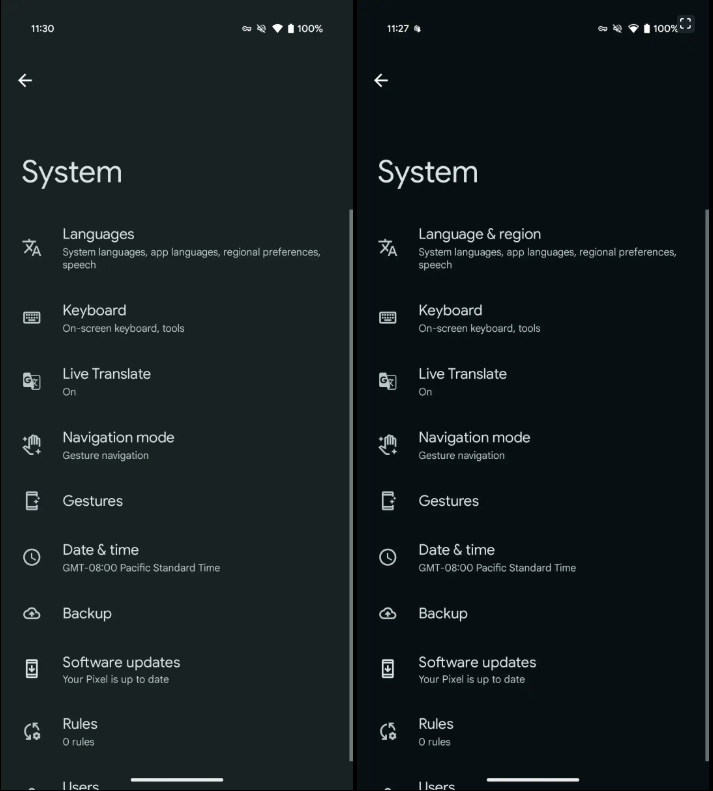Tap the Live Translate icon on right screen
This screenshot has height=791, width=713.
[x=388, y=381]
